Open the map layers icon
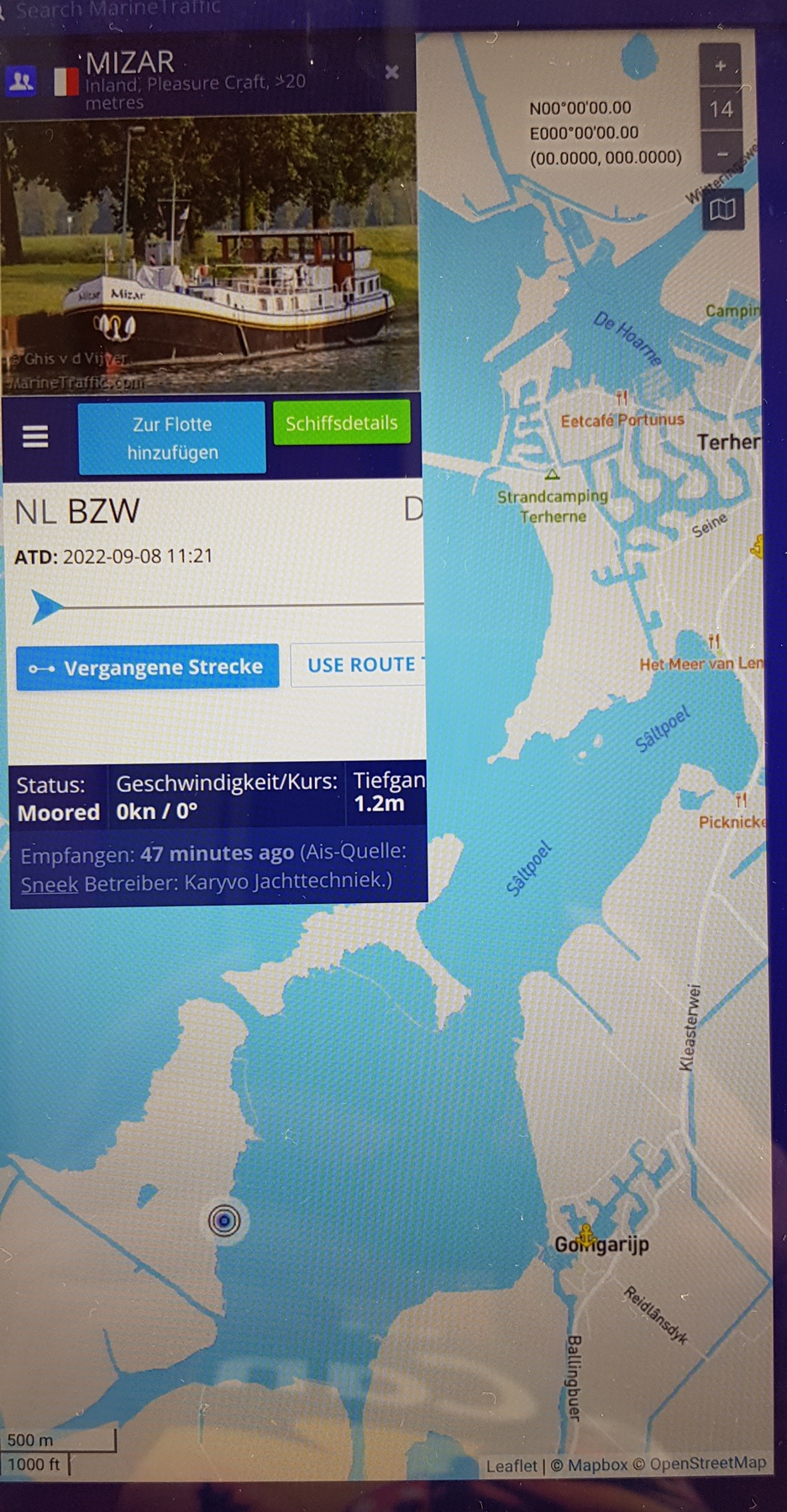The height and width of the screenshot is (1512, 787). 722,209
